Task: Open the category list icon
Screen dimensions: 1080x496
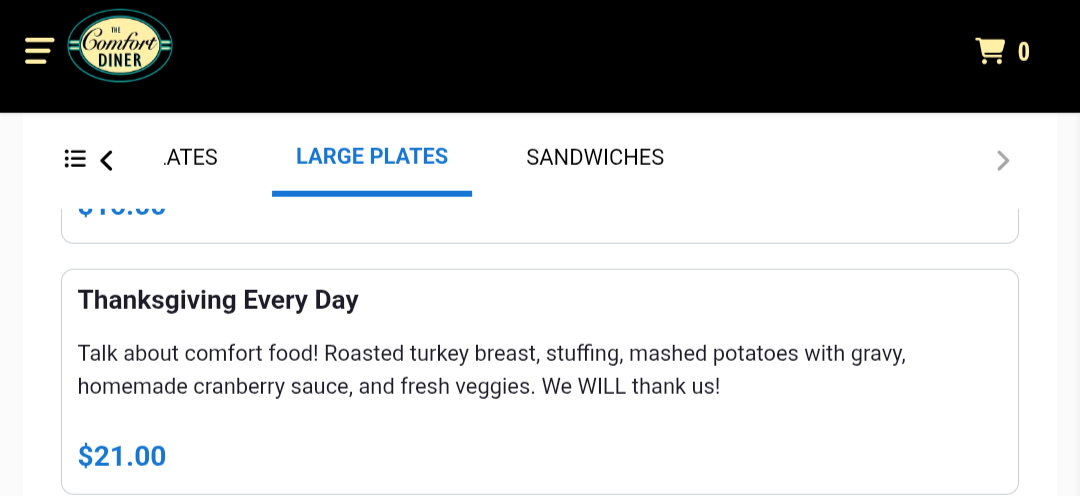Action: point(75,158)
